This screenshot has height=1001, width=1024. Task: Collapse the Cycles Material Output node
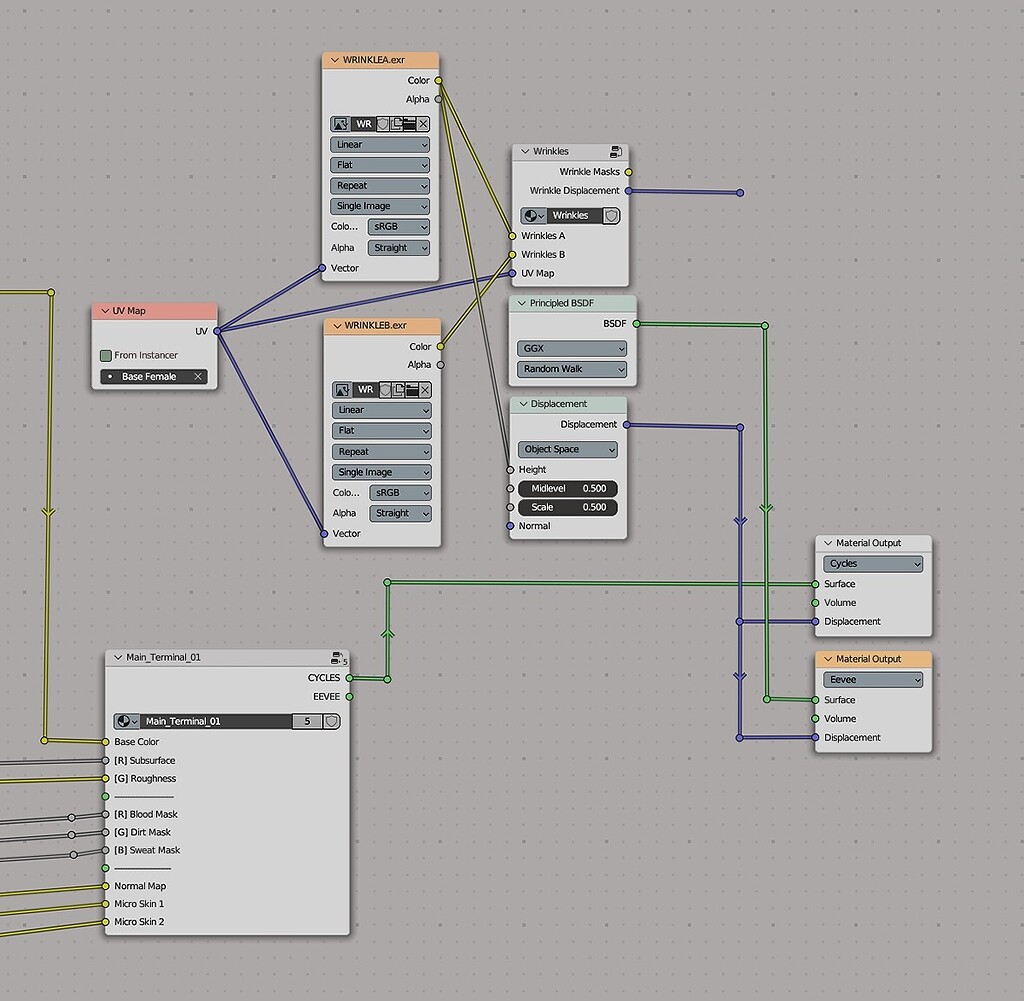828,543
